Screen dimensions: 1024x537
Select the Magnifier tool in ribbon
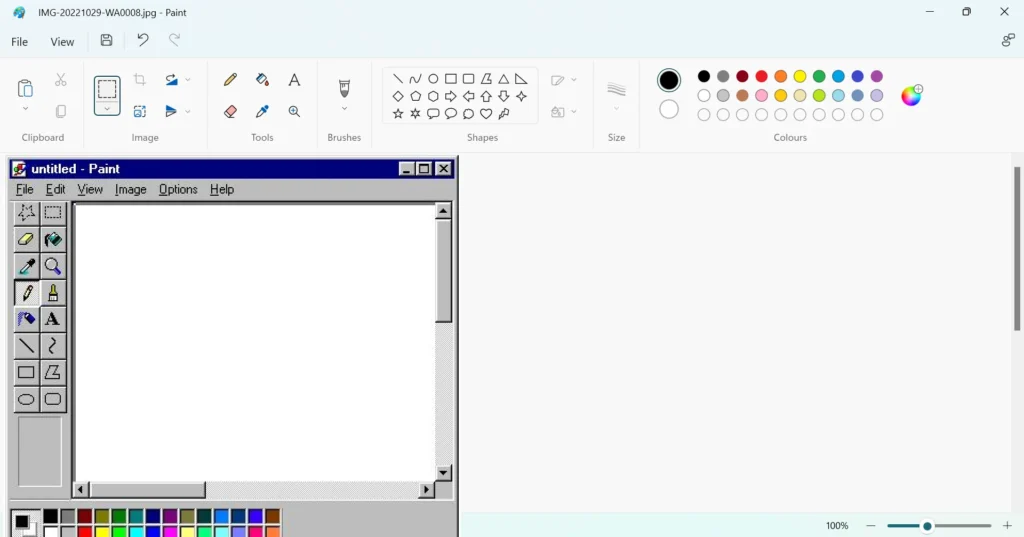click(295, 112)
